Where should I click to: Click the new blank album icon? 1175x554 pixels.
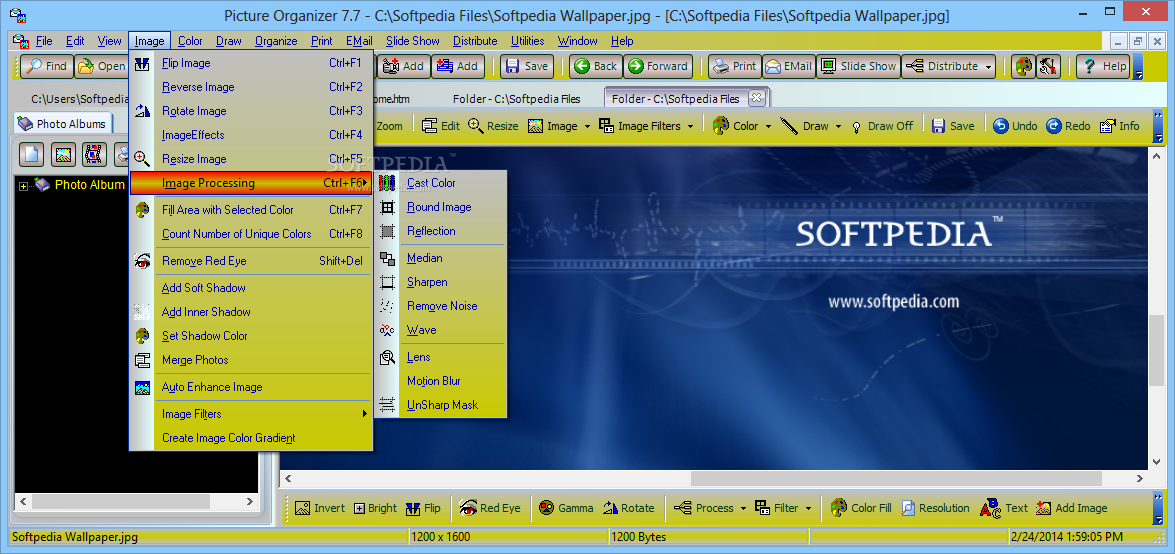31,154
